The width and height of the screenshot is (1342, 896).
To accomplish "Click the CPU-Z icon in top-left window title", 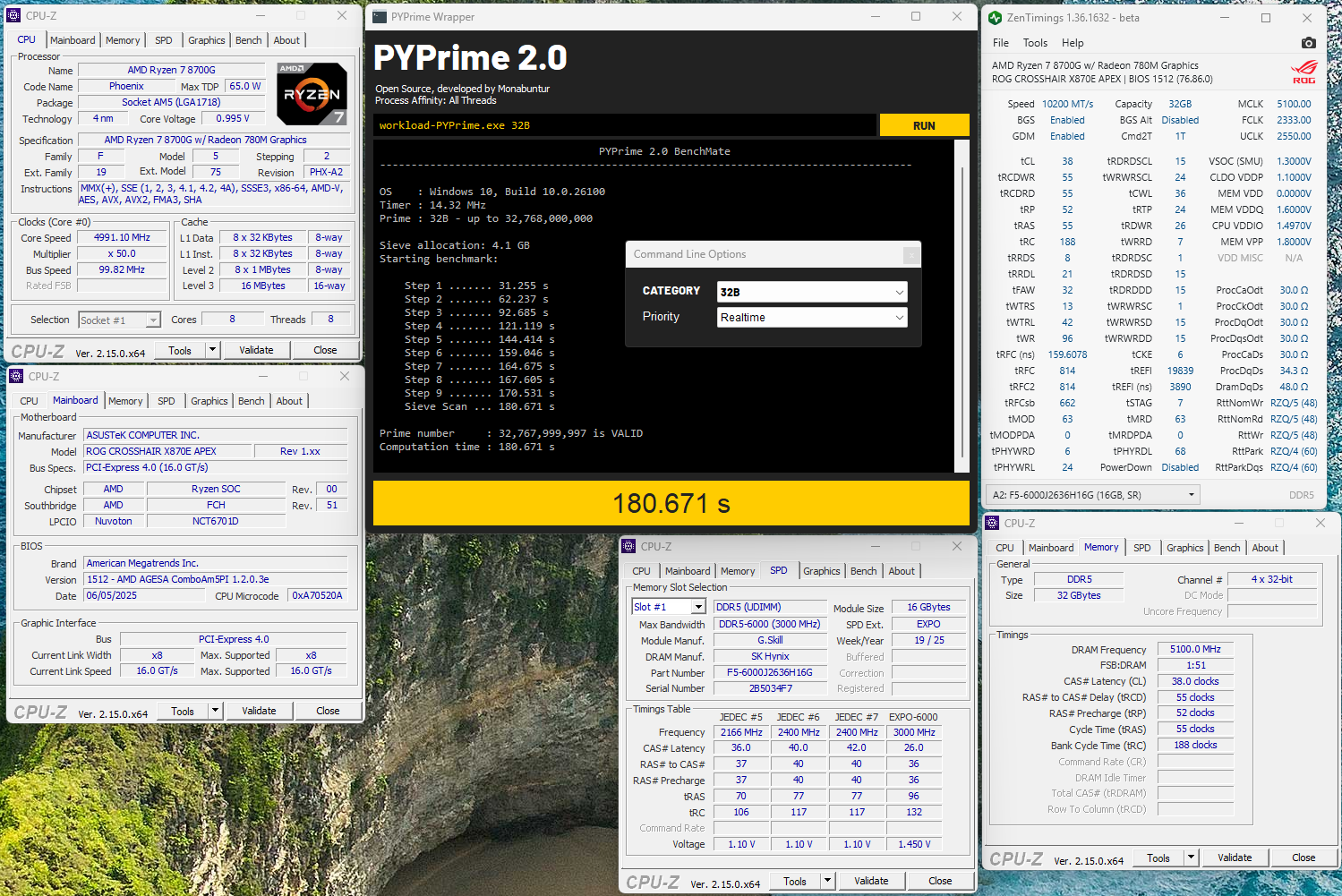I will pyautogui.click(x=13, y=15).
